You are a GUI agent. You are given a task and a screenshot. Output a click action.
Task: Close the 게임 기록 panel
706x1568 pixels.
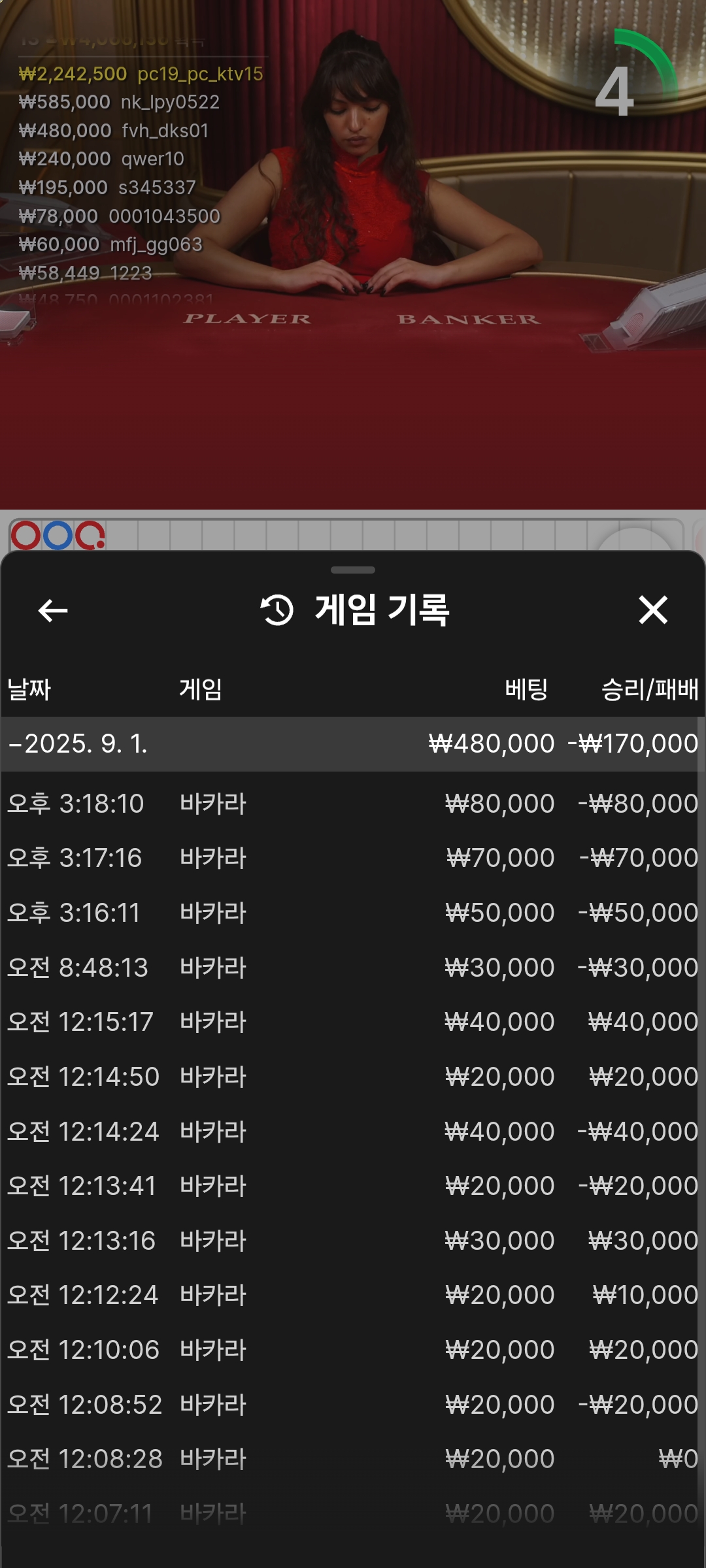click(x=653, y=610)
